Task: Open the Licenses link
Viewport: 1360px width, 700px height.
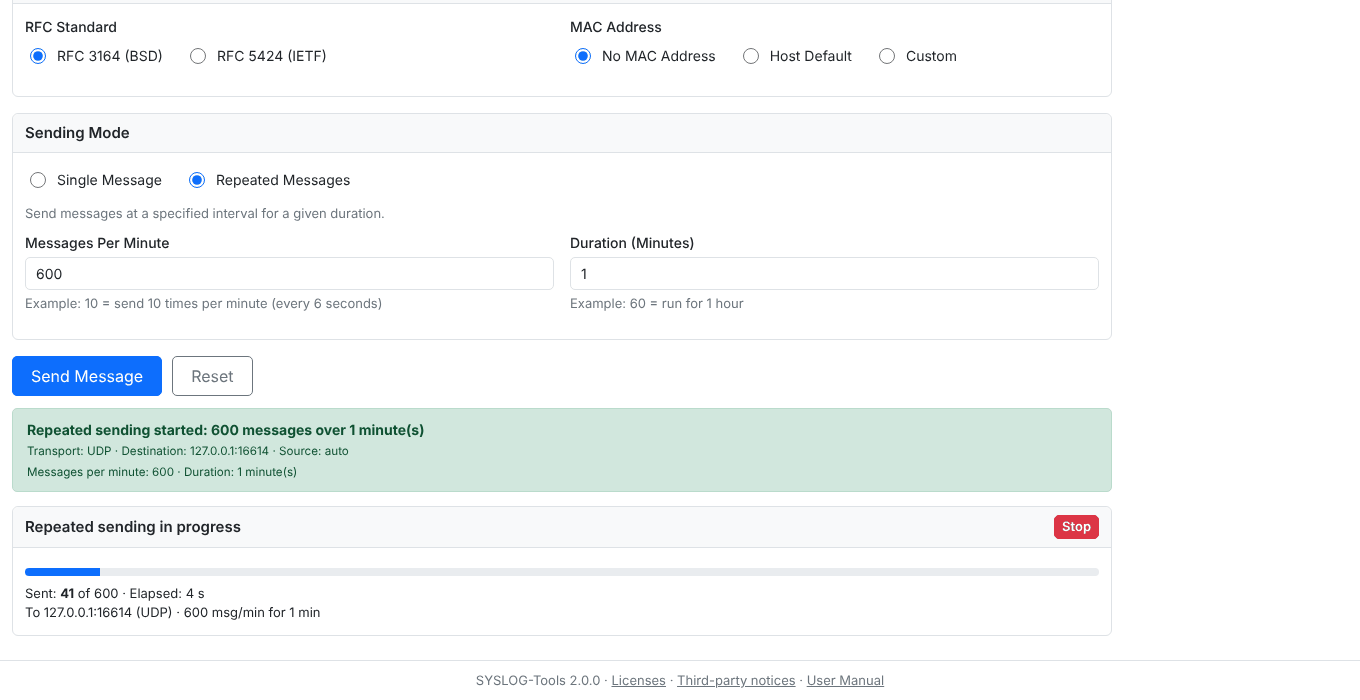Action: (x=638, y=680)
